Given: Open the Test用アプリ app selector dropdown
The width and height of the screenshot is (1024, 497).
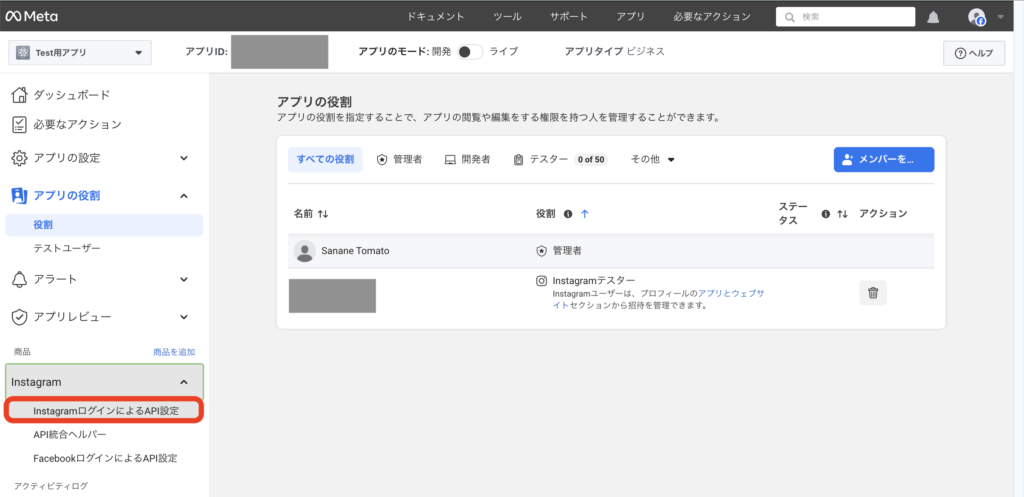Looking at the screenshot, I should [80, 53].
